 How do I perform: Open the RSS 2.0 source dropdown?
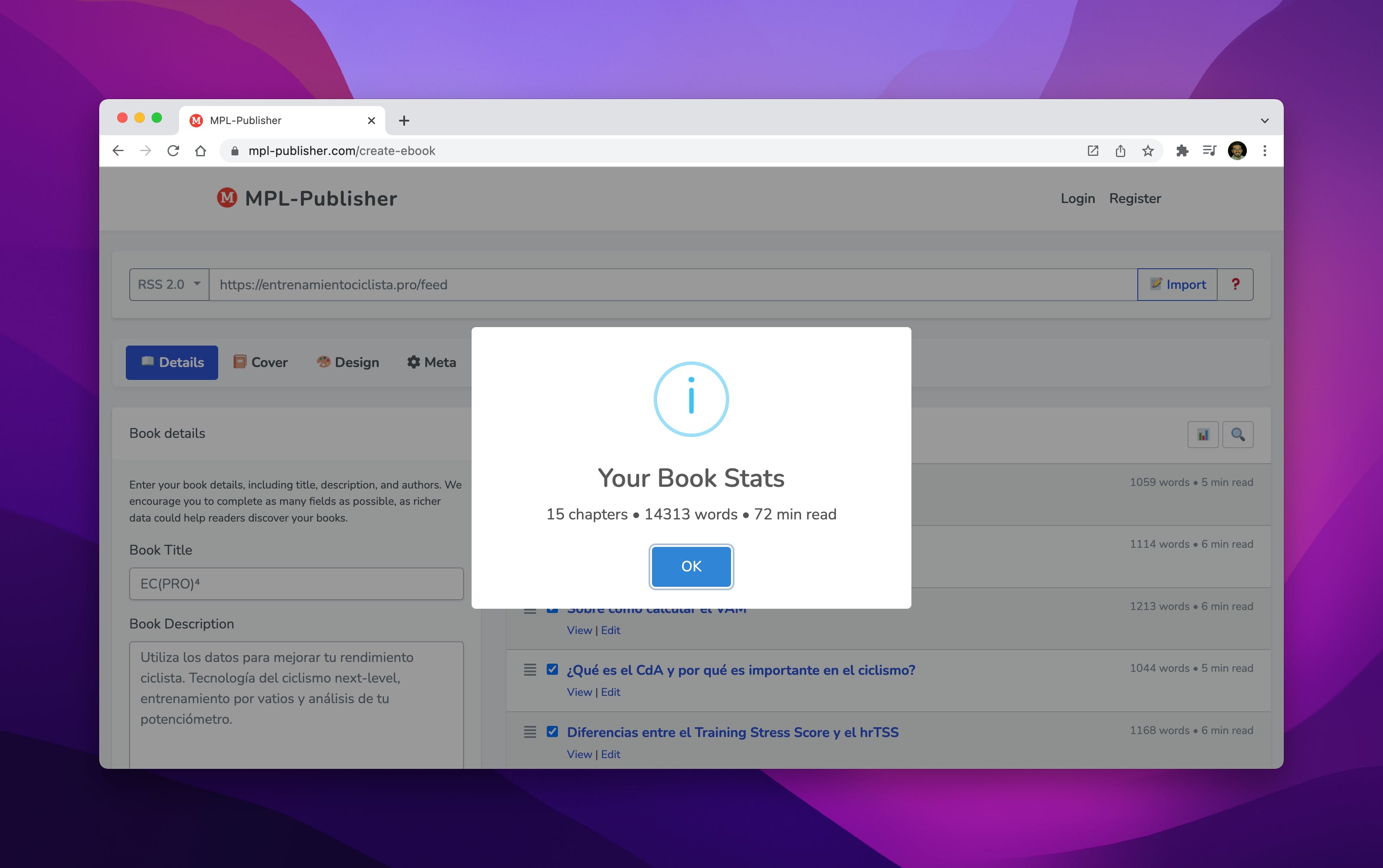tap(169, 284)
